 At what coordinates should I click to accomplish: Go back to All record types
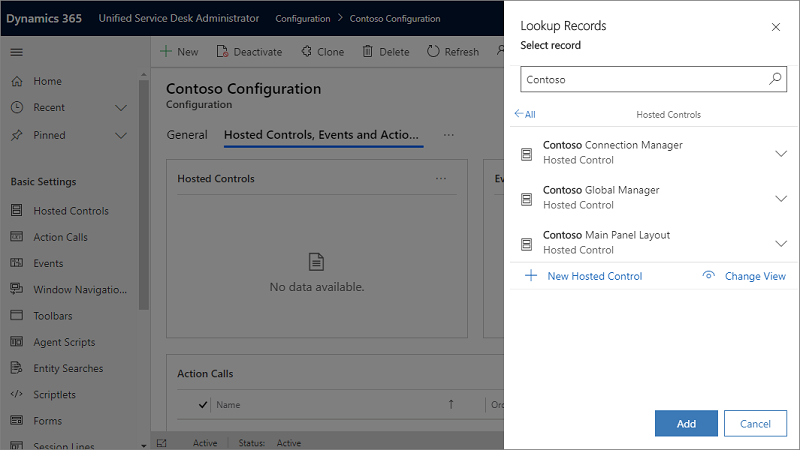pyautogui.click(x=525, y=114)
